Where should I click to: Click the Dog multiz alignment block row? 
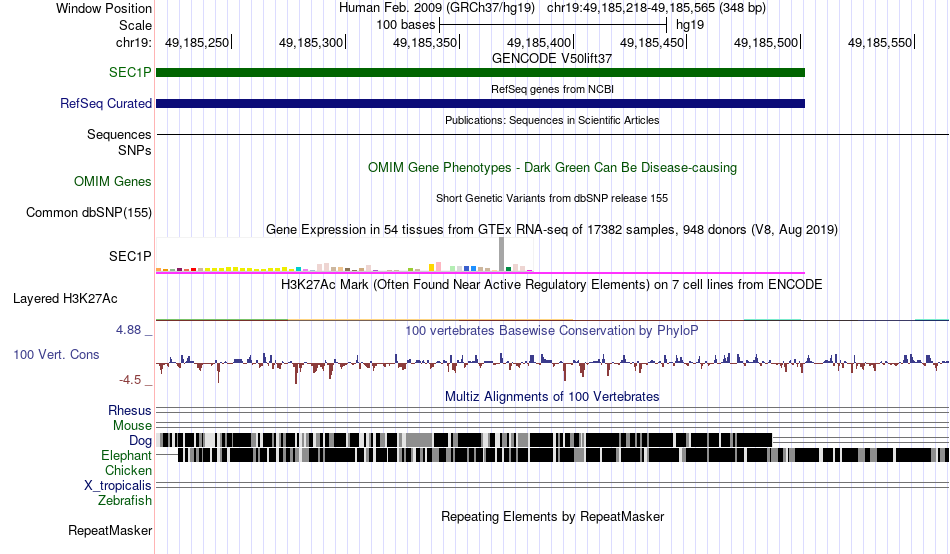click(x=464, y=440)
